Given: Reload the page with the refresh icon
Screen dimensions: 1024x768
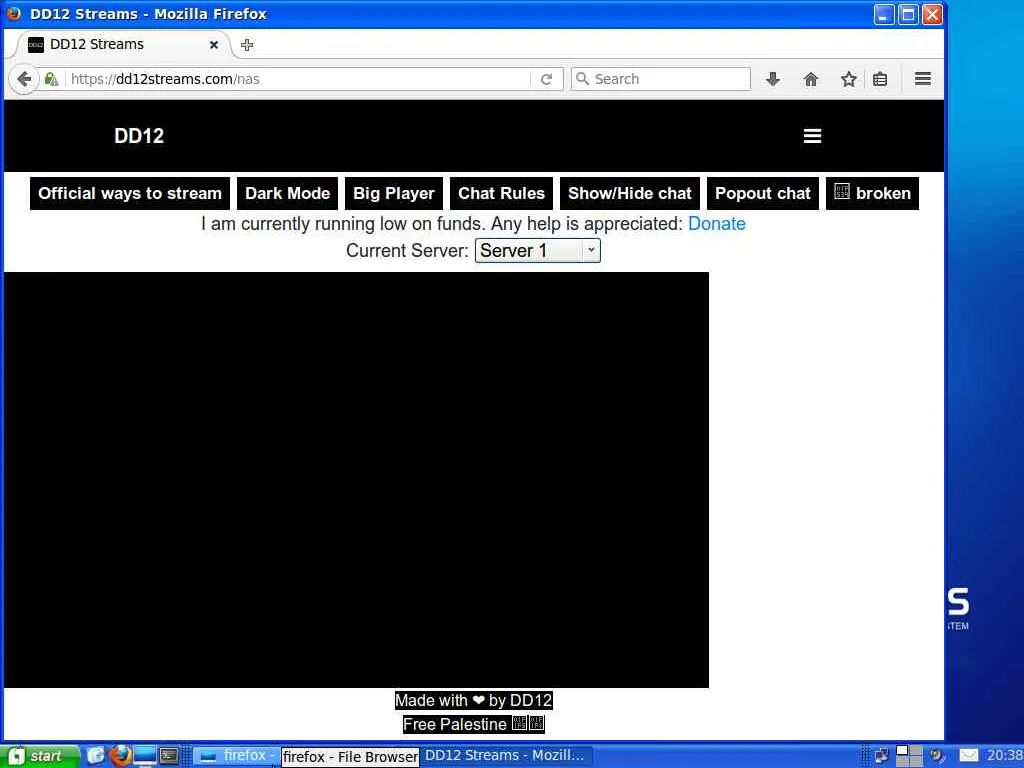Looking at the screenshot, I should click(547, 79).
